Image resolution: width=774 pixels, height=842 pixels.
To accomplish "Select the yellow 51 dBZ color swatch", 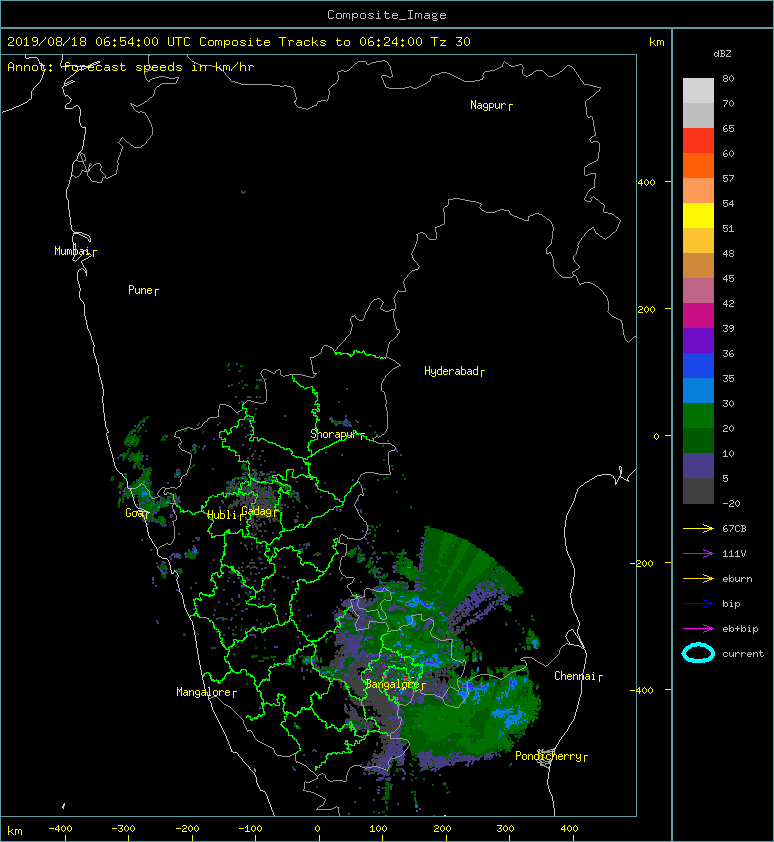I will [698, 215].
